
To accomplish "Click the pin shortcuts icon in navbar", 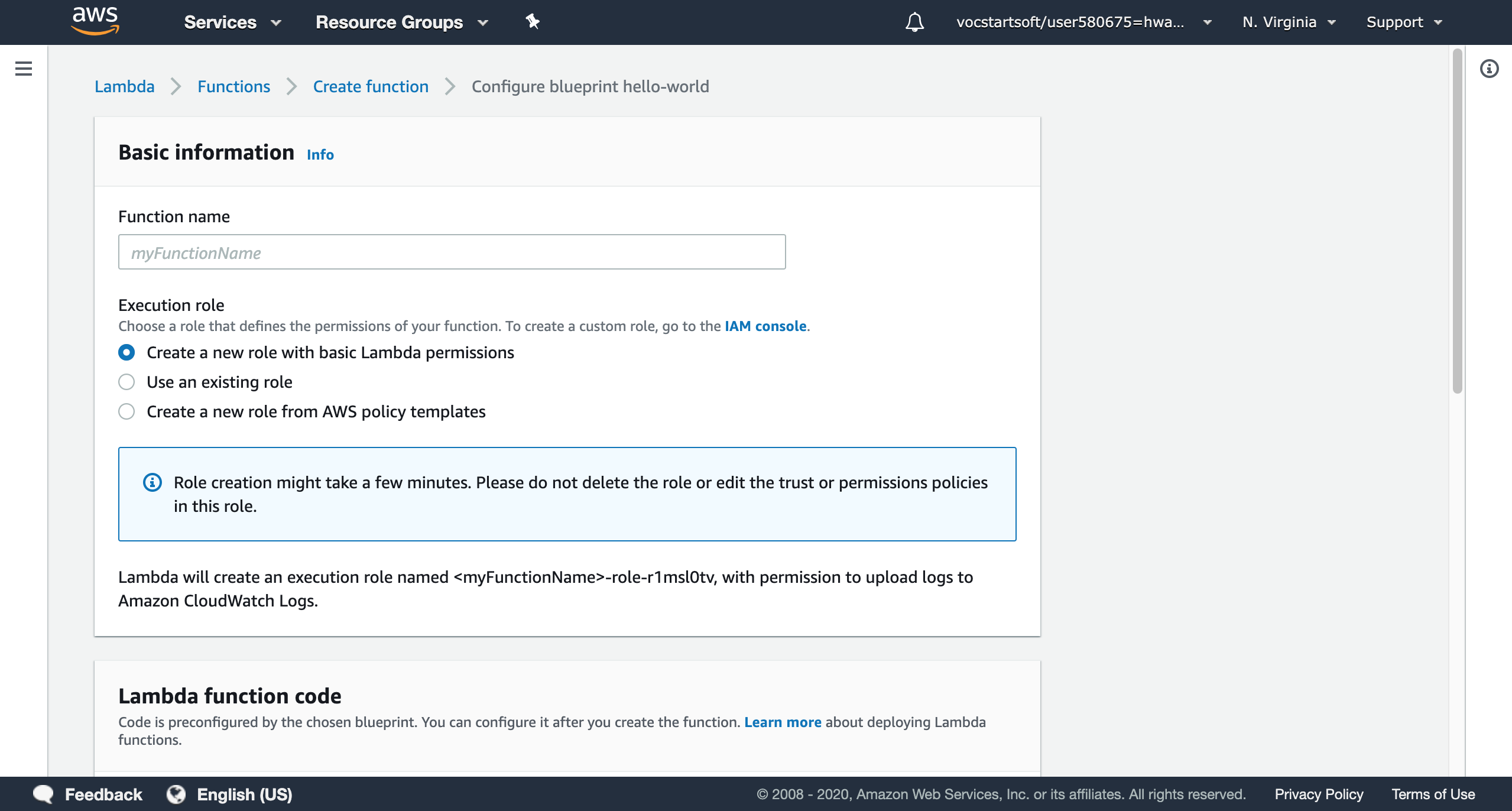I will coord(533,22).
